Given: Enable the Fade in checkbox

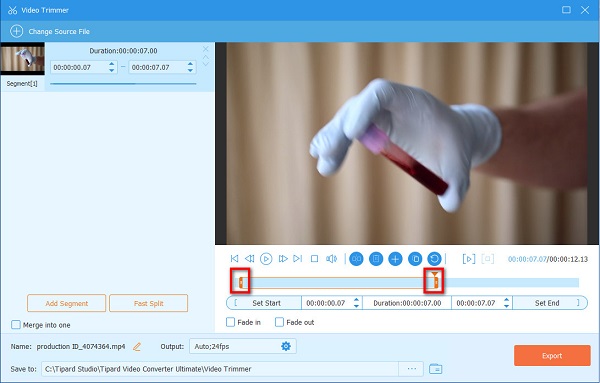Looking at the screenshot, I should coord(230,322).
